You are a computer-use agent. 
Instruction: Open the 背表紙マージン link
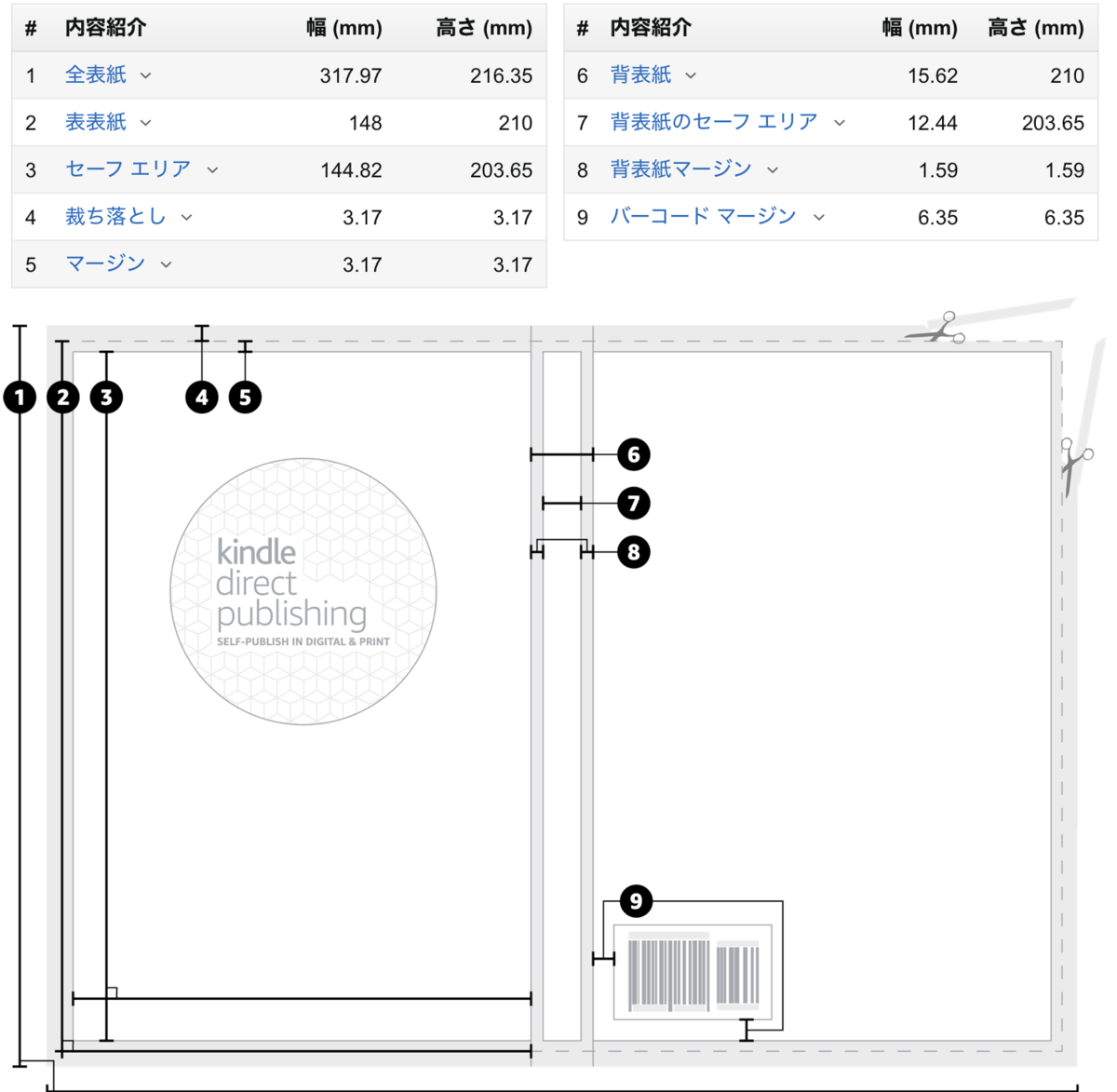point(680,169)
